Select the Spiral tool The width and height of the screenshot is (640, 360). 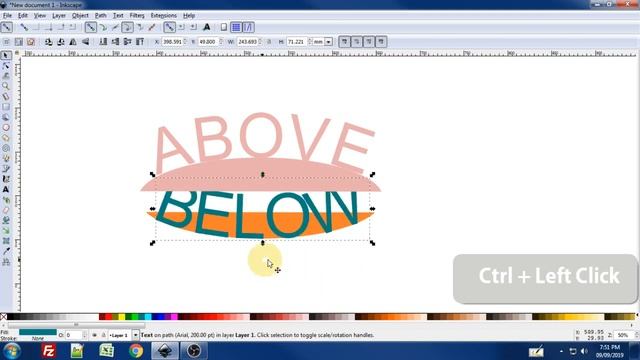[x=6, y=148]
